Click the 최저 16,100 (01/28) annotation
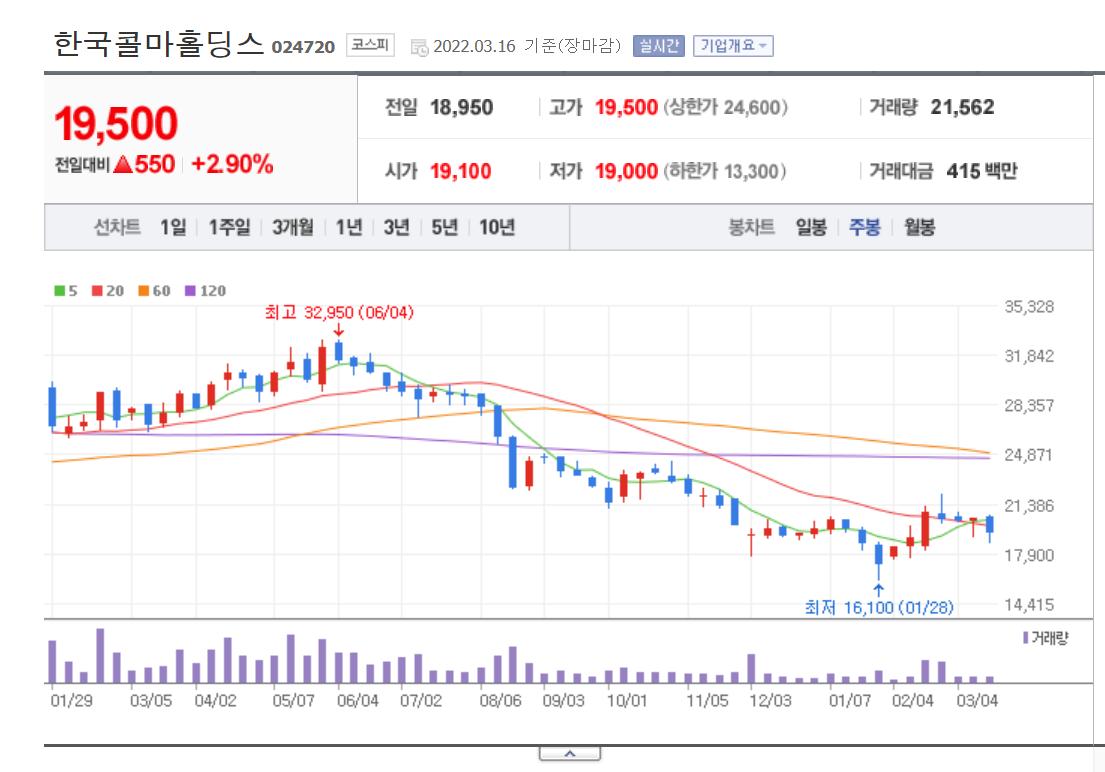 [x=879, y=607]
